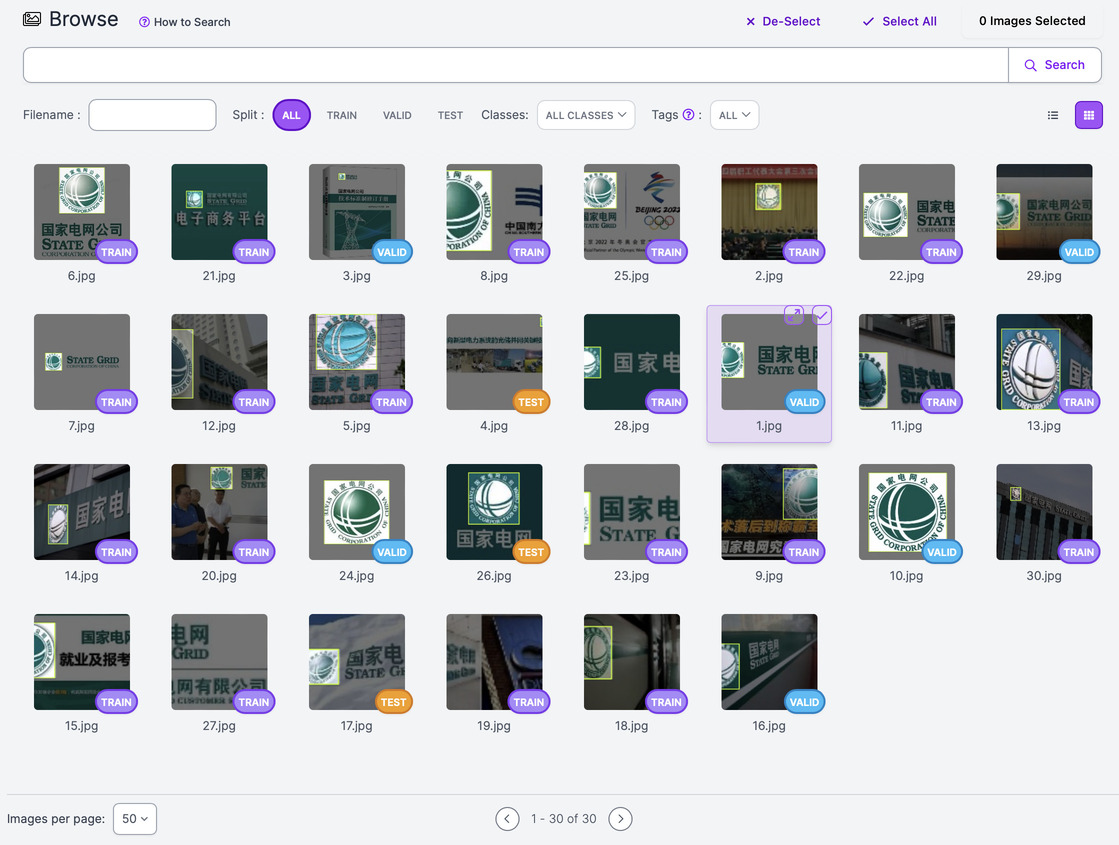1119x845 pixels.
Task: Filter by the TEST split
Action: pos(450,115)
